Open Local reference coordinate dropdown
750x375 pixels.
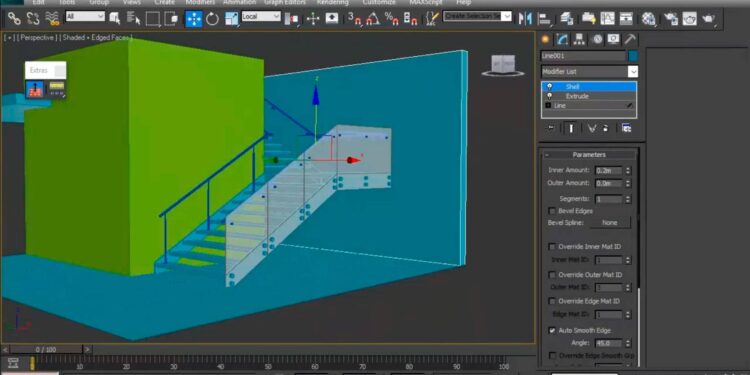point(261,16)
